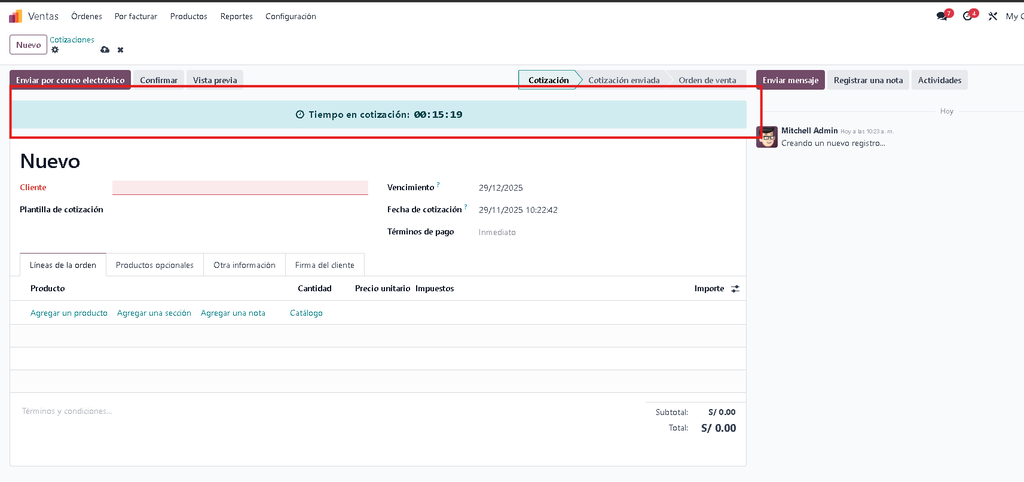Screen dimensions: 1024x482
Task: Click the help mark next to Fecha de cotización
Action: pyautogui.click(x=466, y=207)
